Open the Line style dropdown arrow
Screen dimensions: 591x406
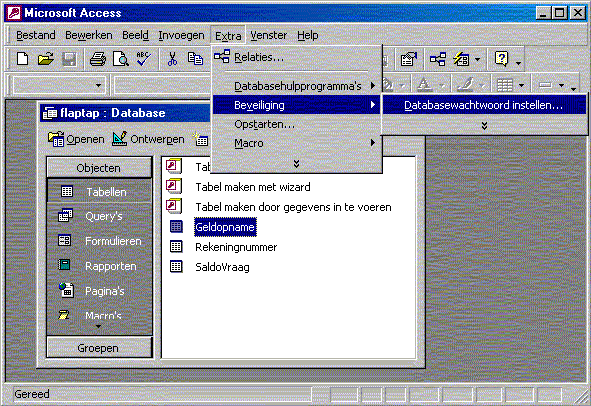click(562, 85)
